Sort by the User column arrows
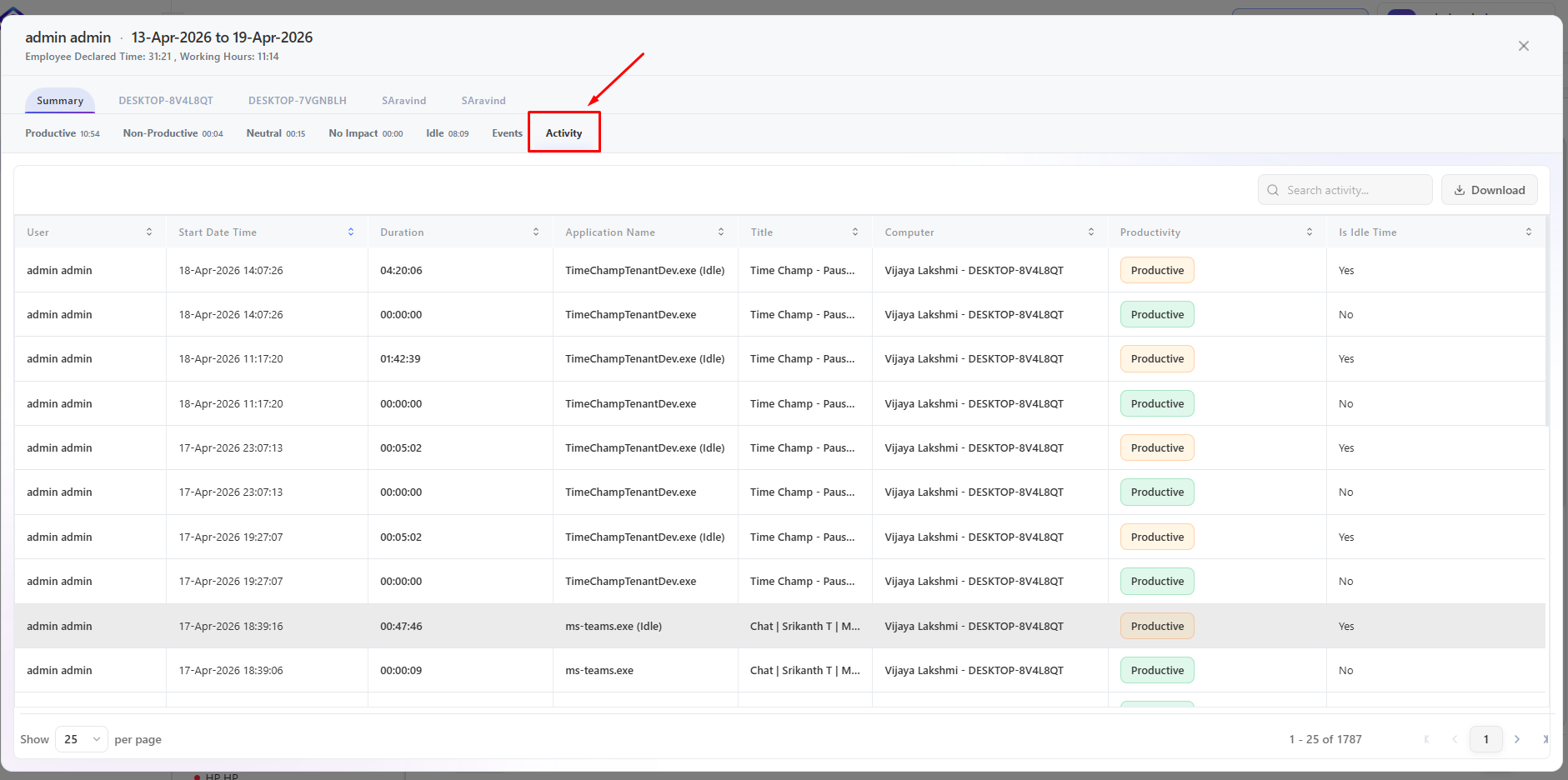Viewport: 1568px width, 780px height. [149, 232]
